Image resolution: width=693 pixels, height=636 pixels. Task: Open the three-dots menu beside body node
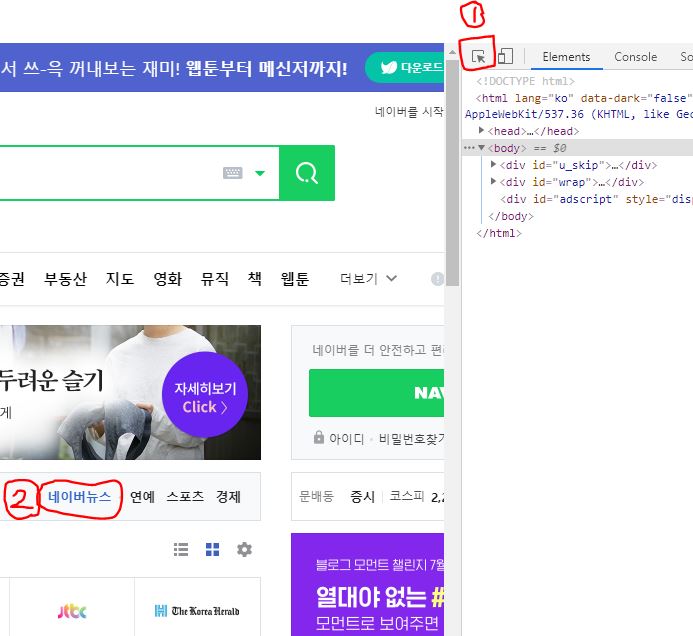pos(469,148)
